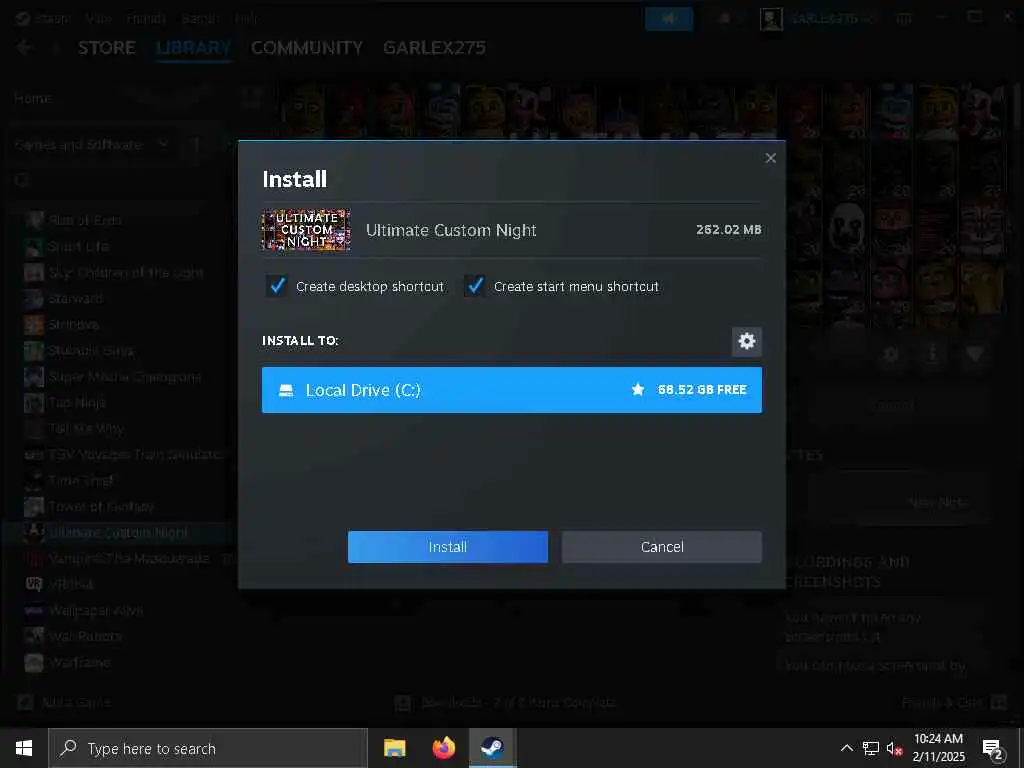
Task: Click the GARLEX275 user avatar
Action: [x=771, y=19]
